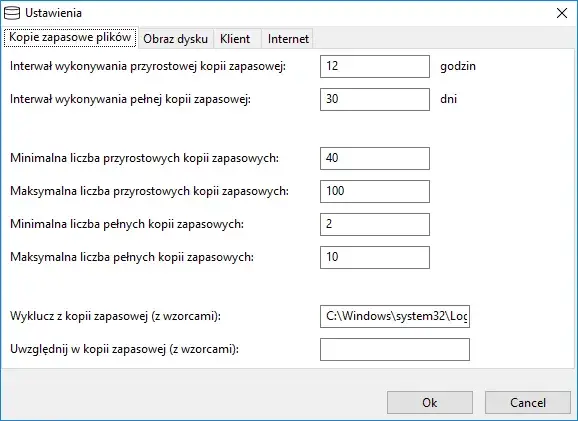Click the maximum incremental backups field showing 100
This screenshot has height=421, width=578.
click(x=375, y=191)
